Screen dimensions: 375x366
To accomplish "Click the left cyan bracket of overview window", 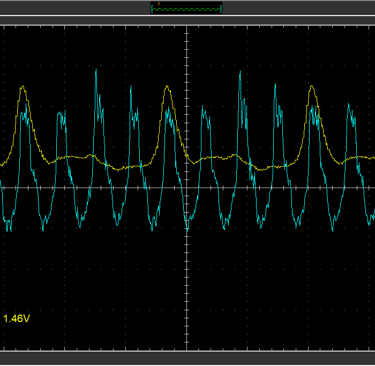I will 152,9.
